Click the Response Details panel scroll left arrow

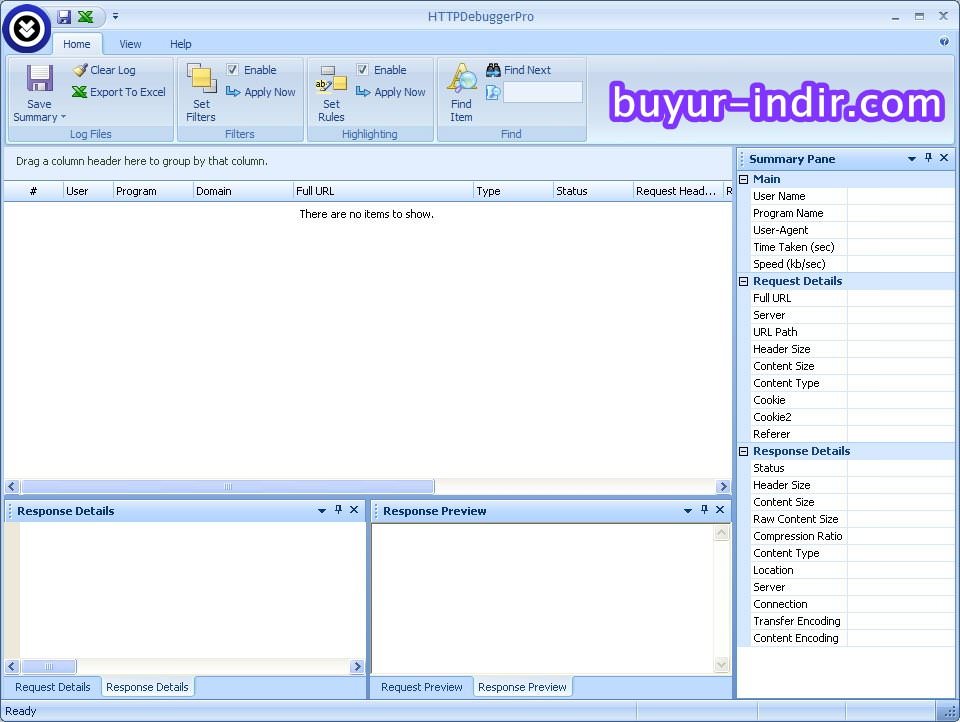pyautogui.click(x=12, y=666)
